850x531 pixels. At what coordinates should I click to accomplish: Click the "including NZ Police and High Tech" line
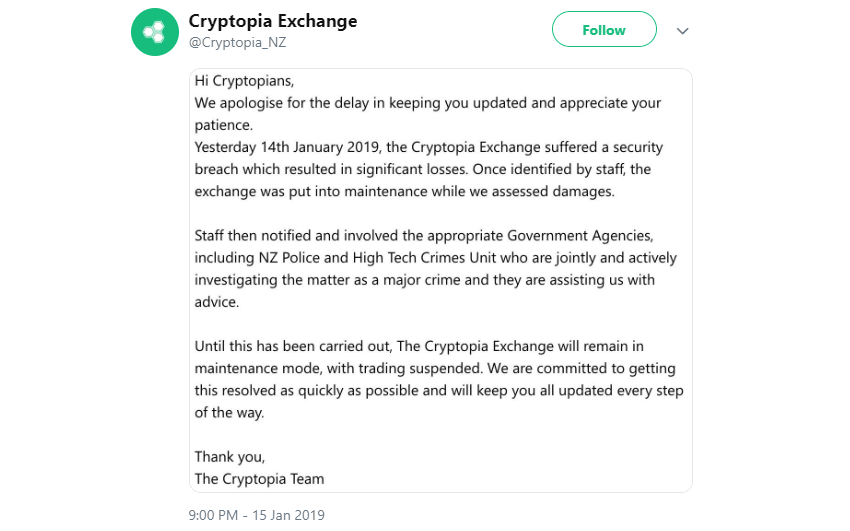435,257
